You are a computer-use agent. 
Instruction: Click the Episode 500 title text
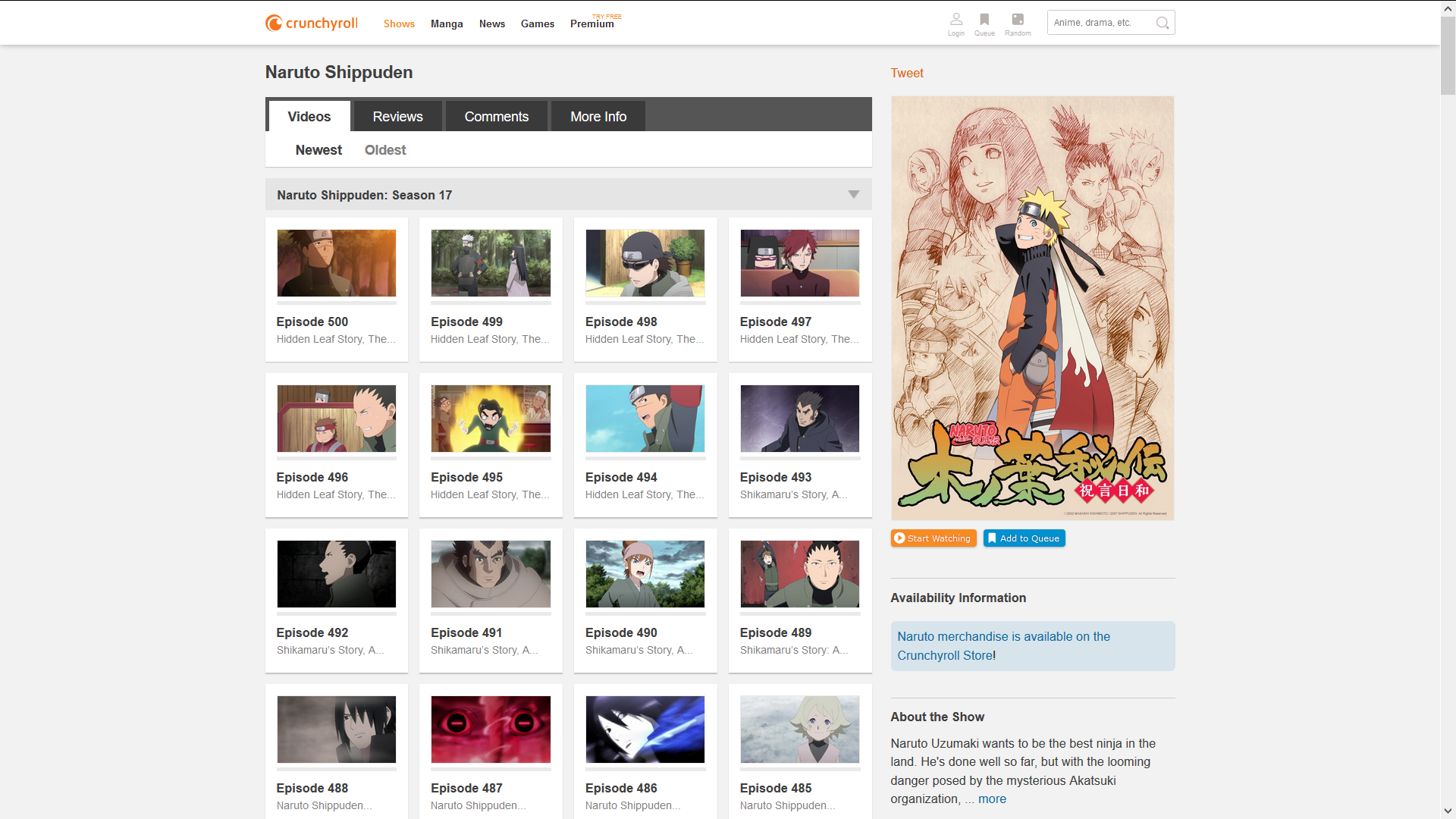pyautogui.click(x=312, y=322)
